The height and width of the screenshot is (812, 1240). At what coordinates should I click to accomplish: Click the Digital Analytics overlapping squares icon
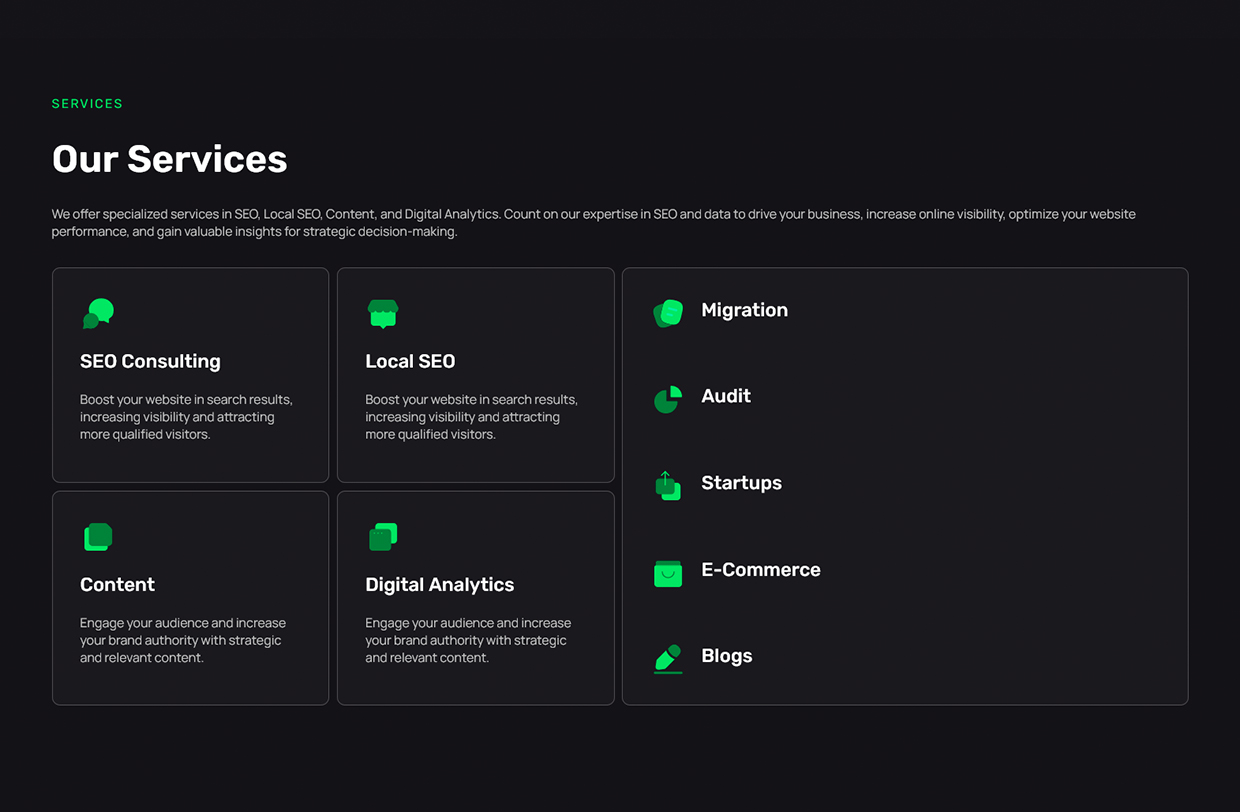coord(383,537)
